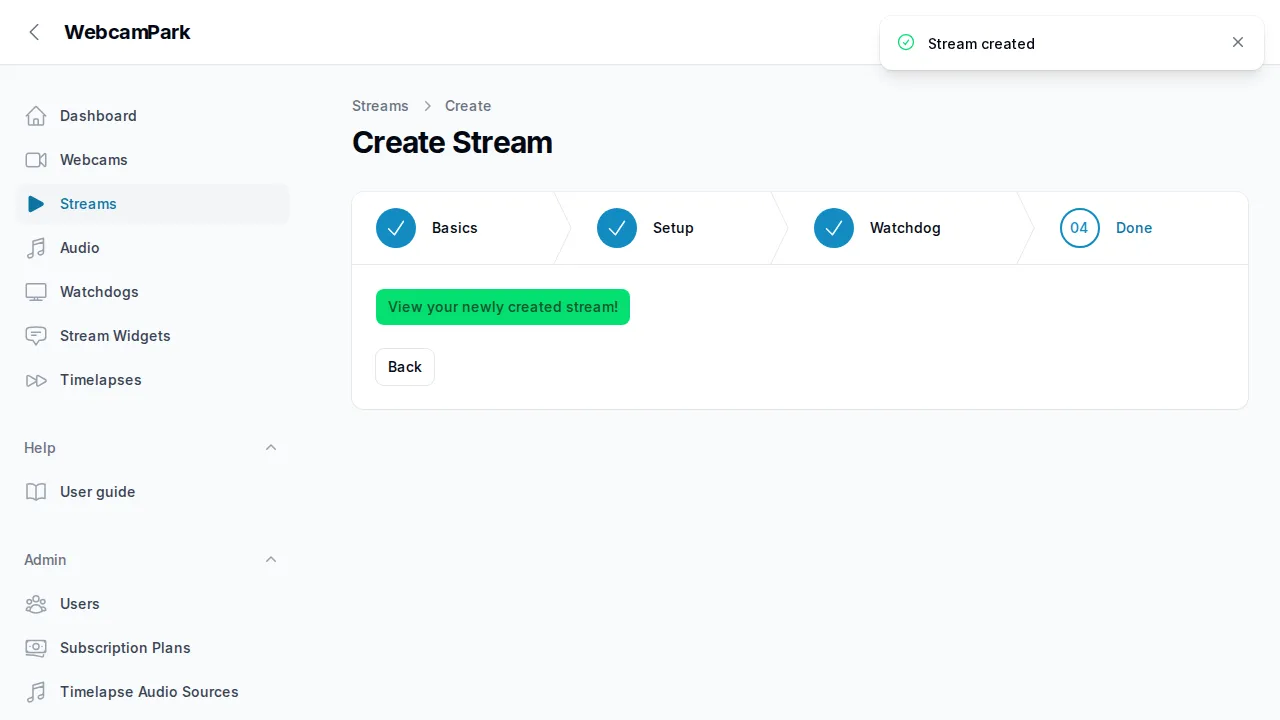Dismiss the Stream created notification
Screen dimensions: 1280x720
click(x=1238, y=42)
